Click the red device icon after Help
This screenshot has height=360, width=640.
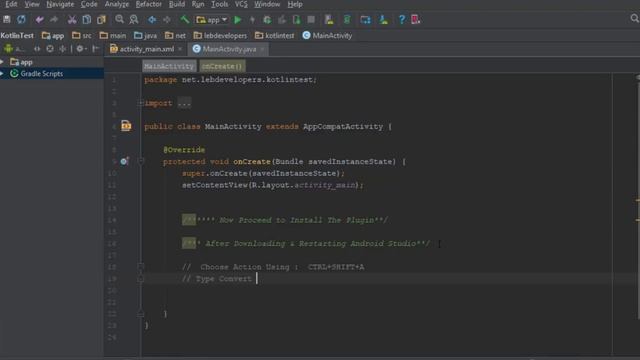pos(416,19)
